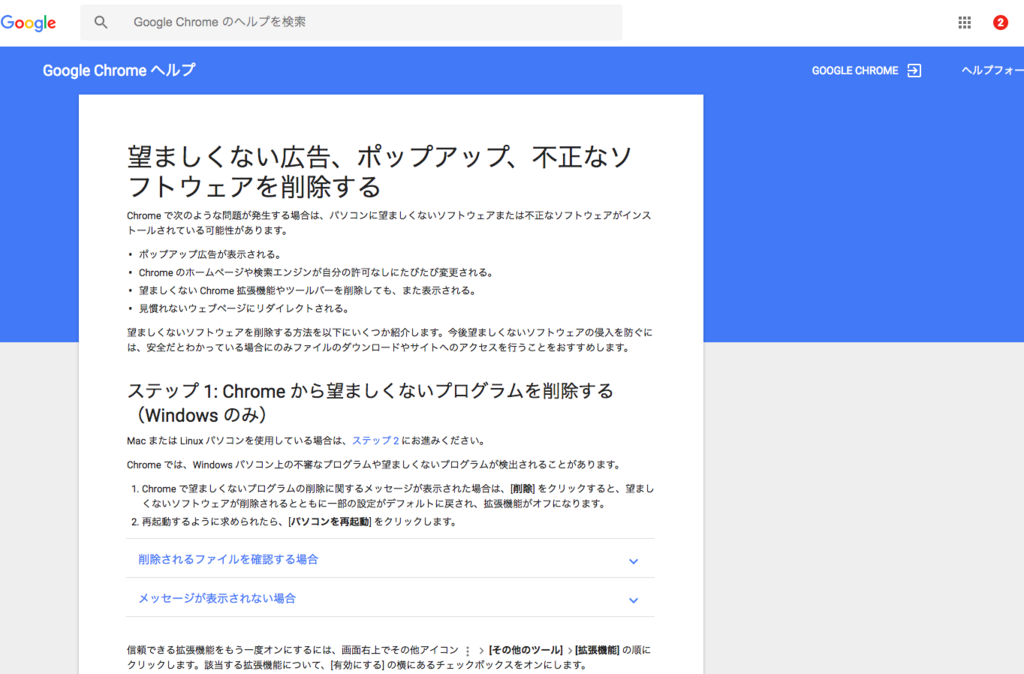Open the red notifications badge

[1000, 23]
